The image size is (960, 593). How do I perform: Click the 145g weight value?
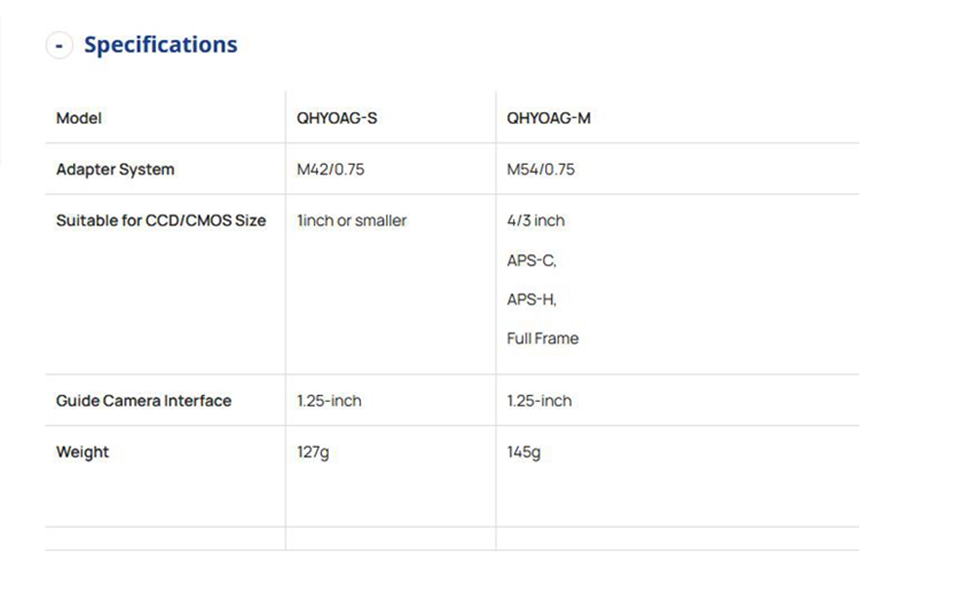coord(523,452)
